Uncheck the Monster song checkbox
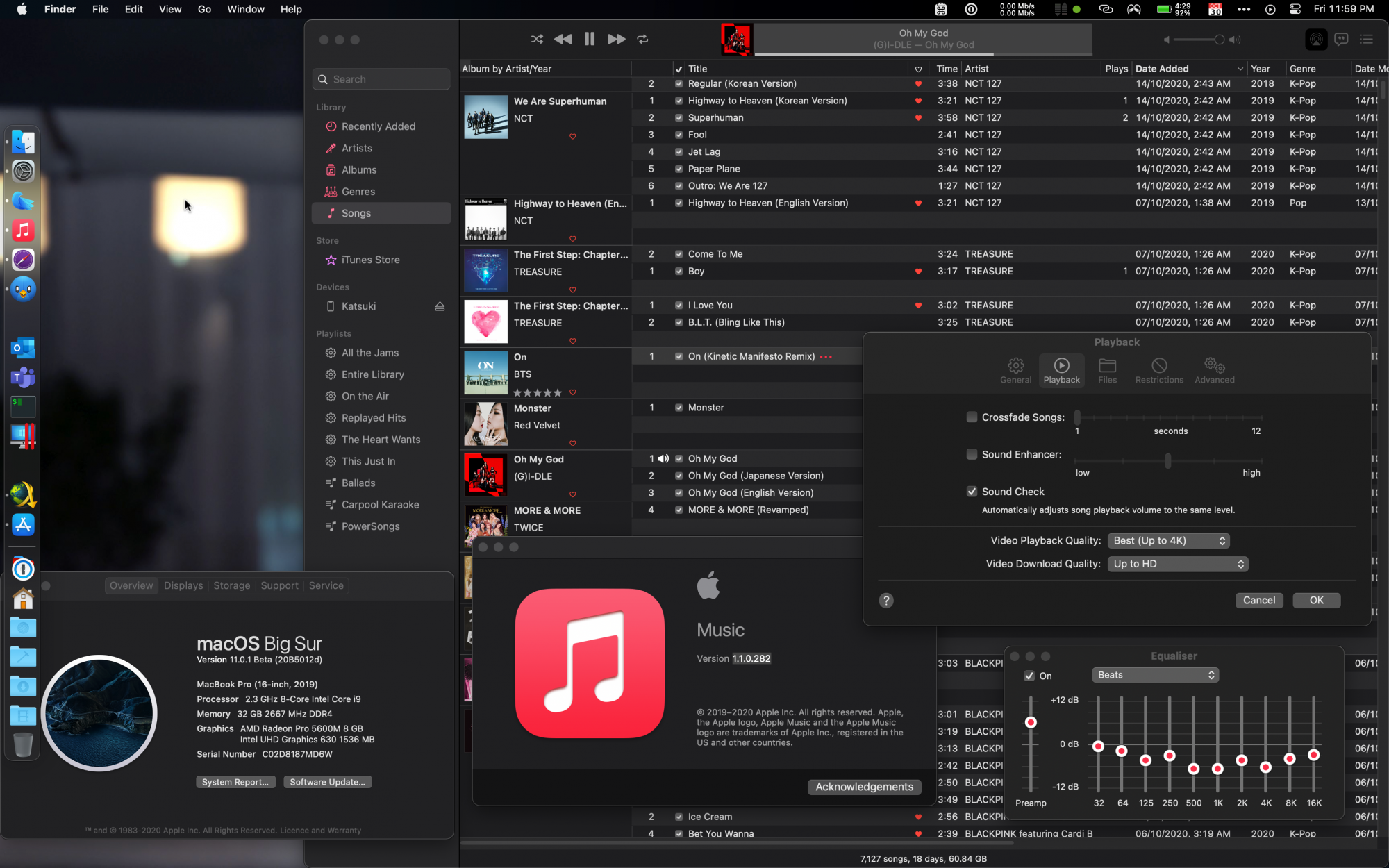 (x=679, y=408)
